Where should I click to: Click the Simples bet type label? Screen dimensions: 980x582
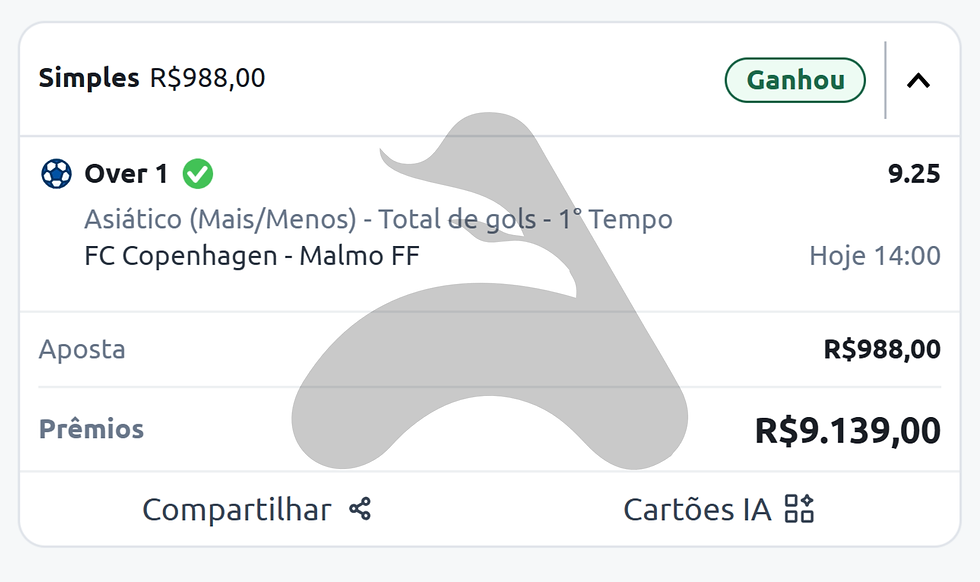[x=89, y=78]
